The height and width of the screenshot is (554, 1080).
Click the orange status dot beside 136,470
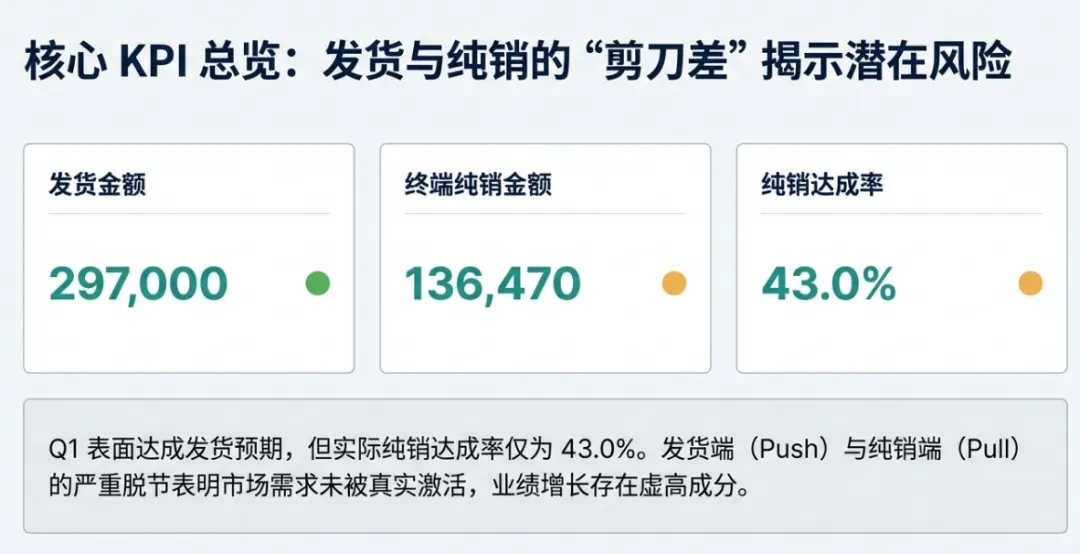(674, 284)
